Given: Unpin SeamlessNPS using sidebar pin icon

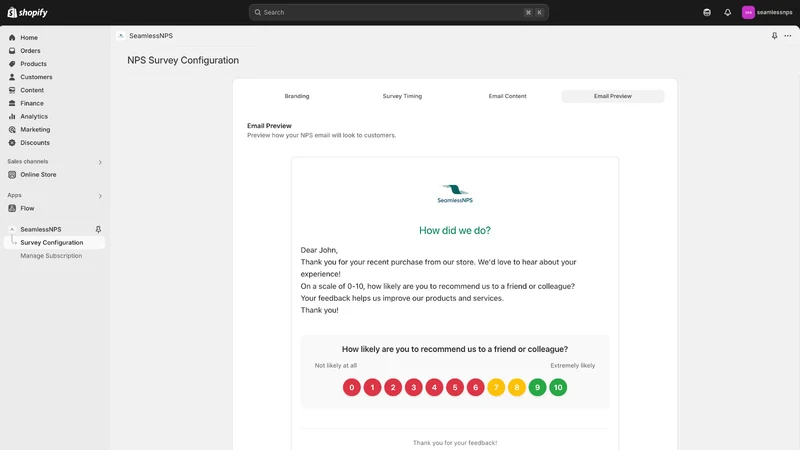Looking at the screenshot, I should coord(98,230).
